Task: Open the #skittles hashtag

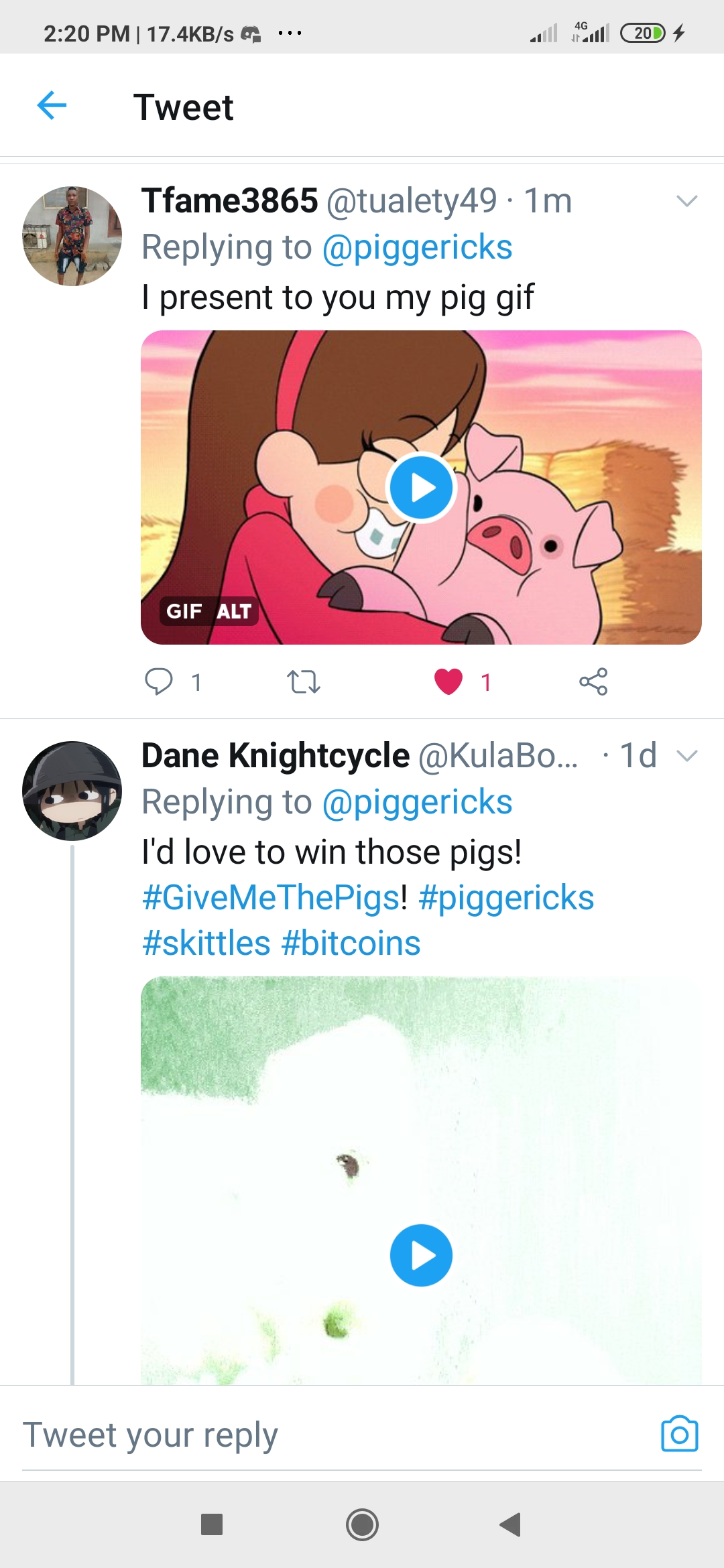Action: [x=206, y=943]
